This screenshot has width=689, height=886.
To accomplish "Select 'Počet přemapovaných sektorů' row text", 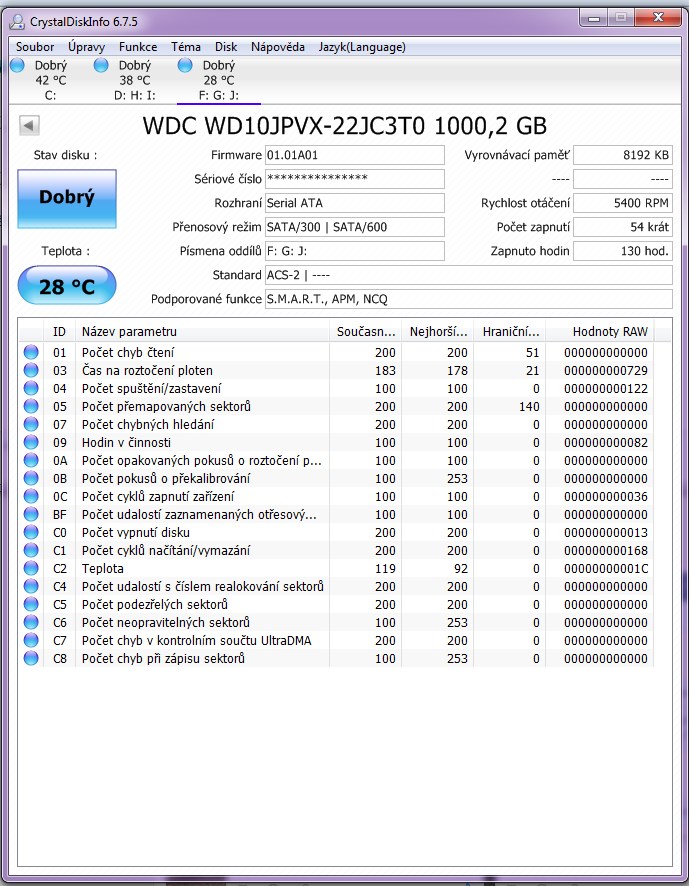I will point(166,407).
